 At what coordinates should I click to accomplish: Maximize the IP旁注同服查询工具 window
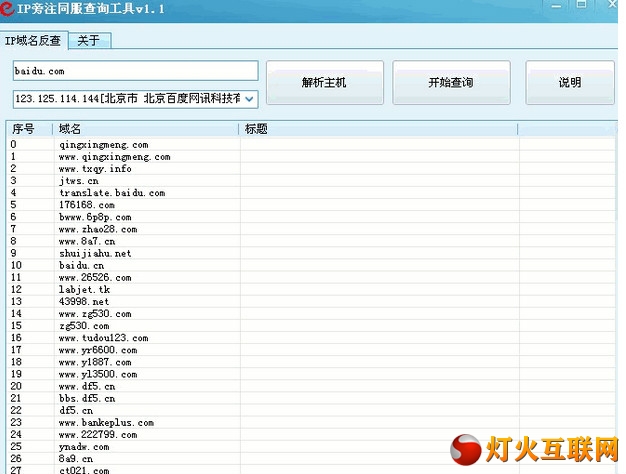click(582, 4)
